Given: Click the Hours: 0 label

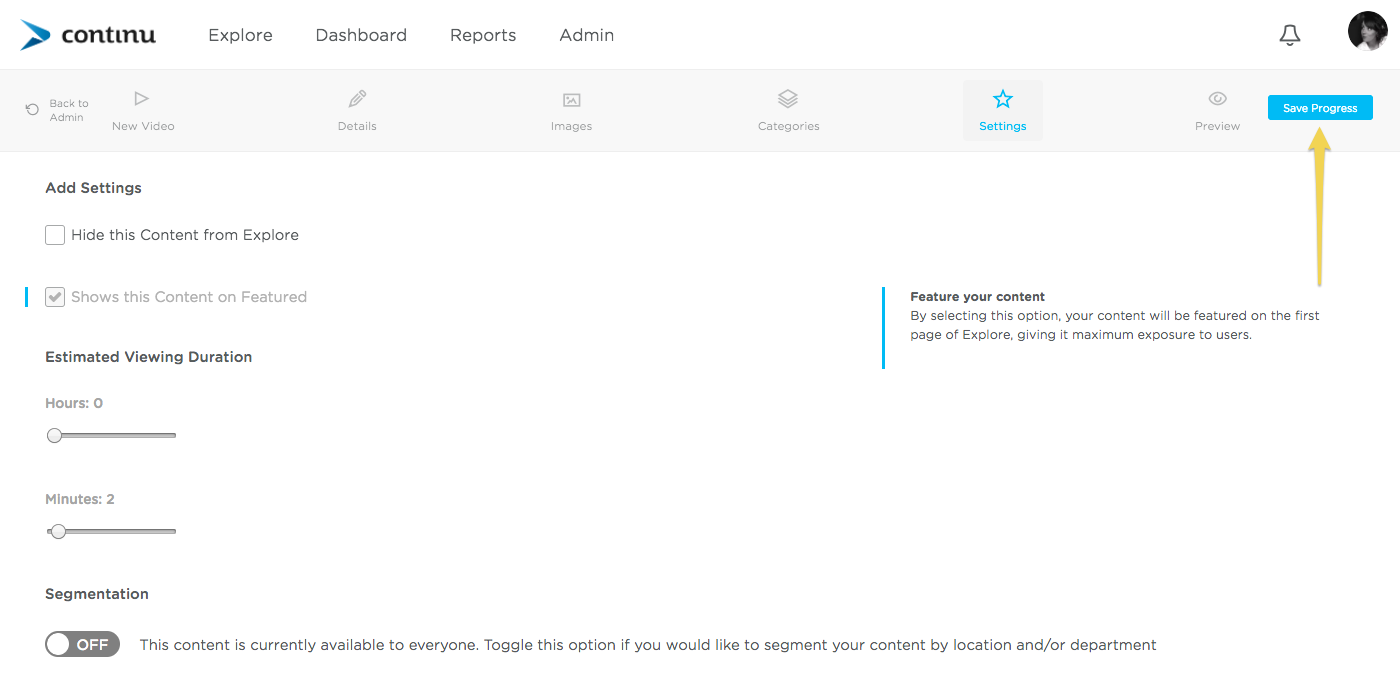Looking at the screenshot, I should click(x=74, y=403).
